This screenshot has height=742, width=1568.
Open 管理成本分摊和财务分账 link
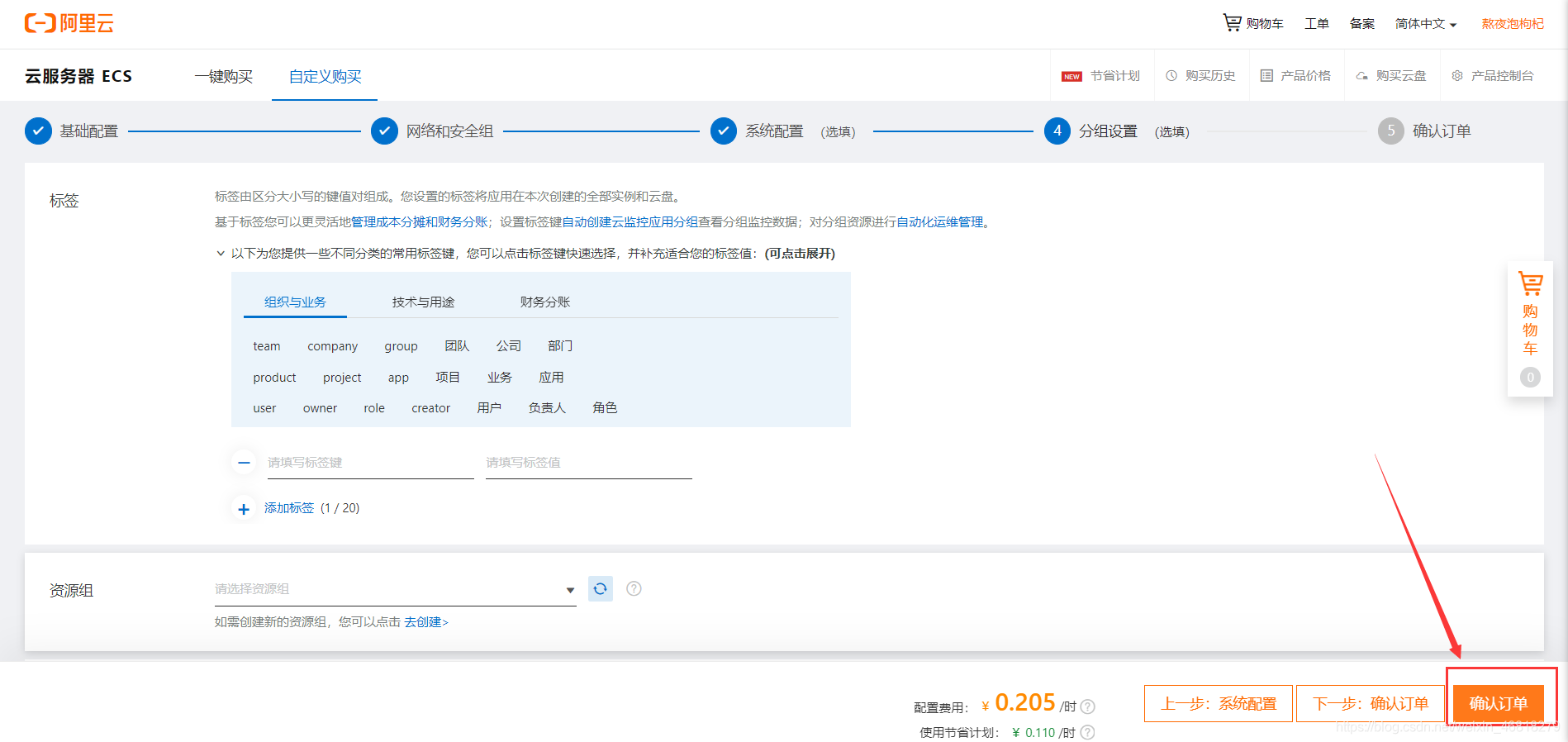point(420,222)
